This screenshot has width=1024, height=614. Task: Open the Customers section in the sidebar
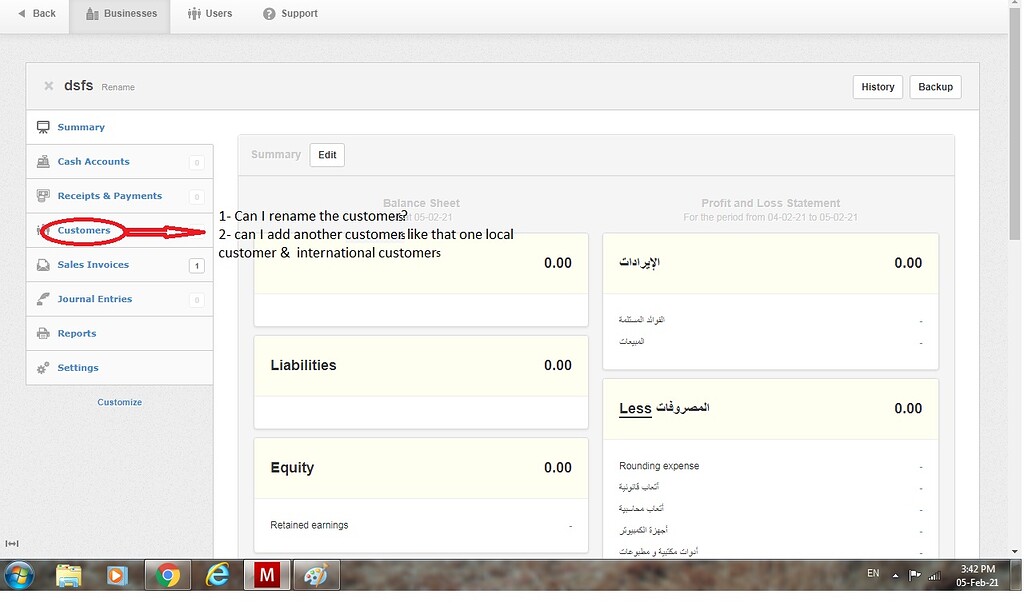coord(82,230)
